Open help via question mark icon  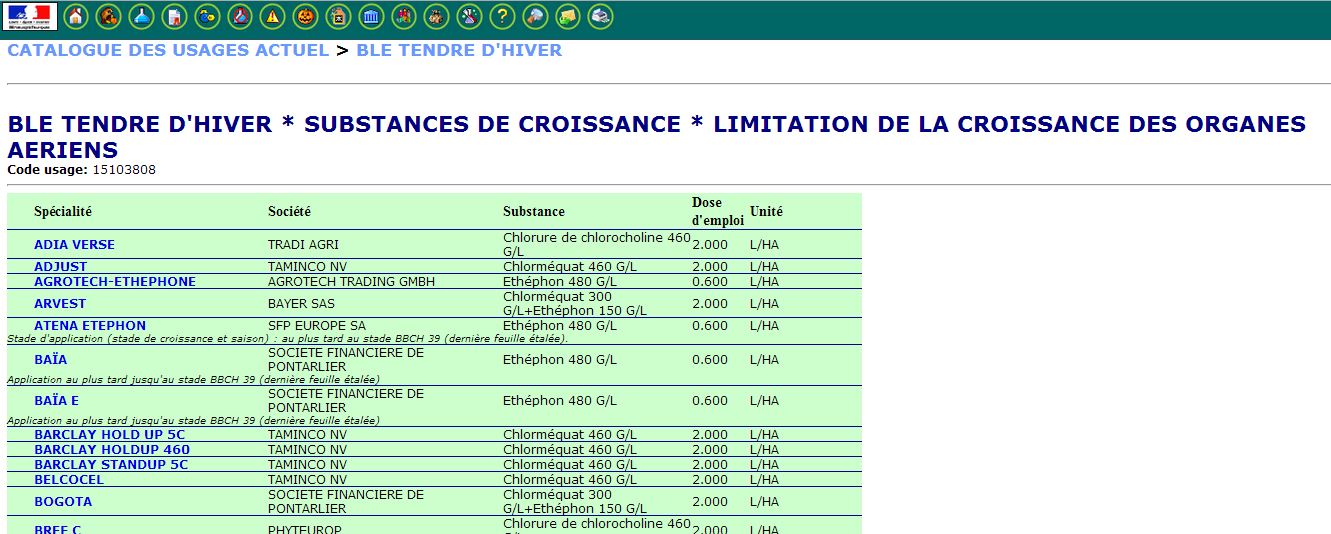pos(502,16)
